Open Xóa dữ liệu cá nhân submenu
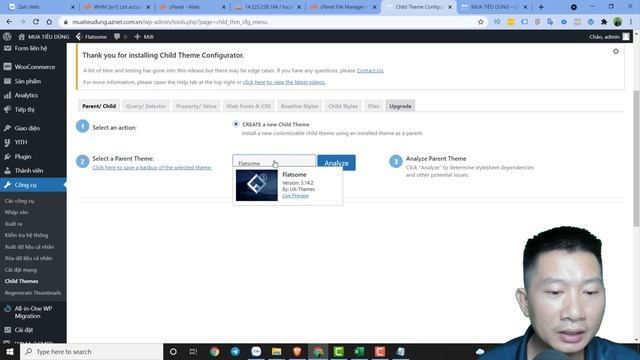This screenshot has height=360, width=640. 28,258
